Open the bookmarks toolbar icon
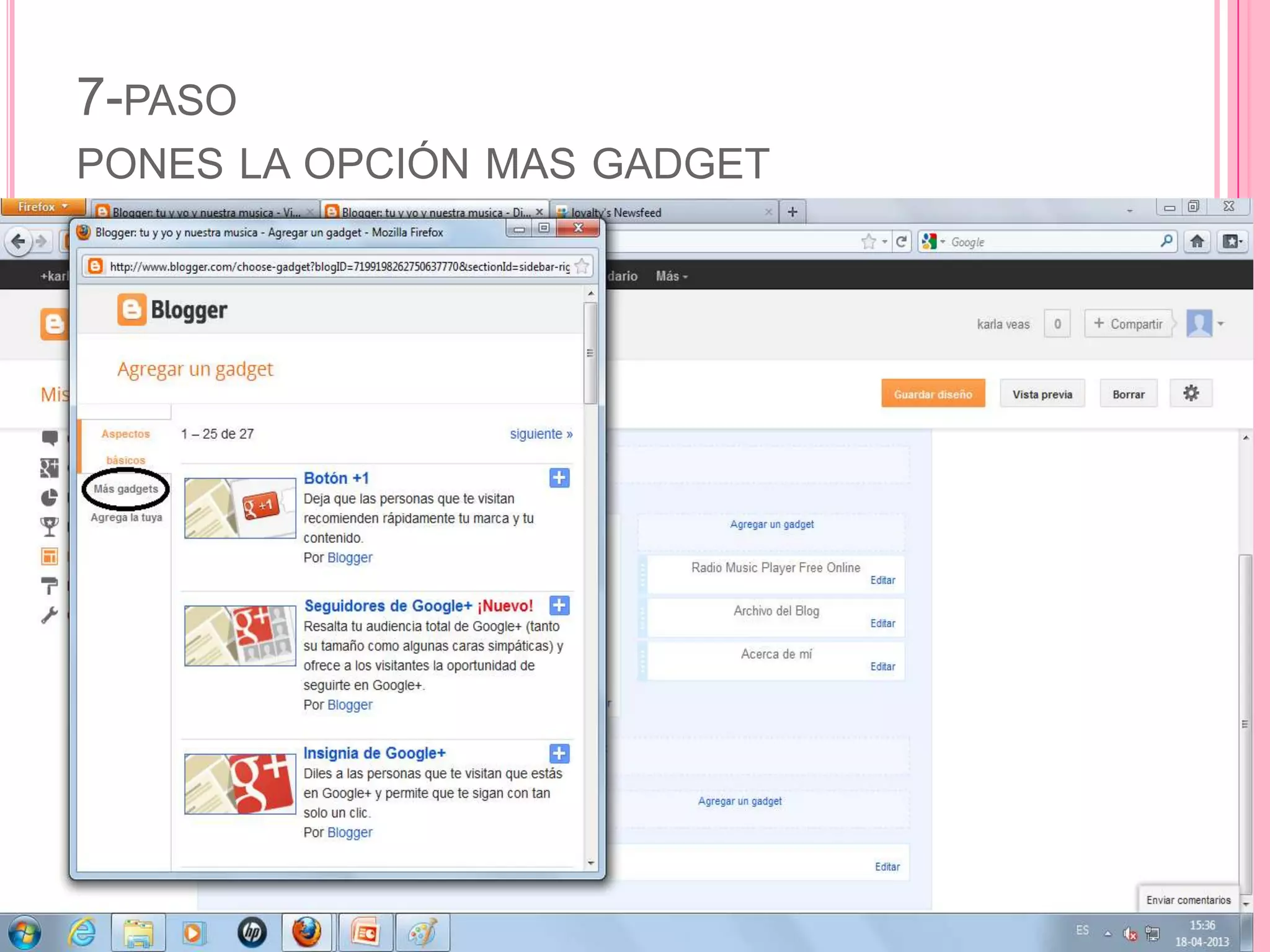1270x952 pixels. (1232, 241)
